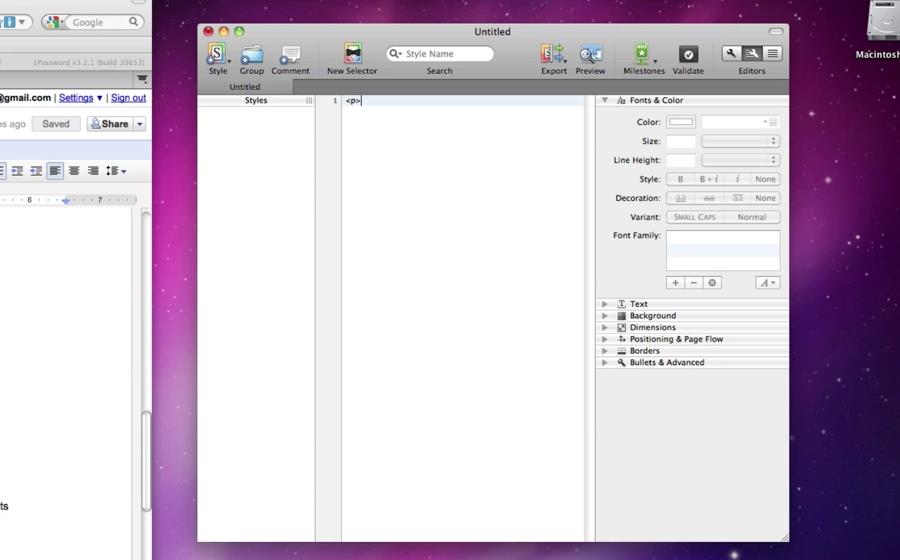Click Increase indent icon in browser document

point(36,171)
